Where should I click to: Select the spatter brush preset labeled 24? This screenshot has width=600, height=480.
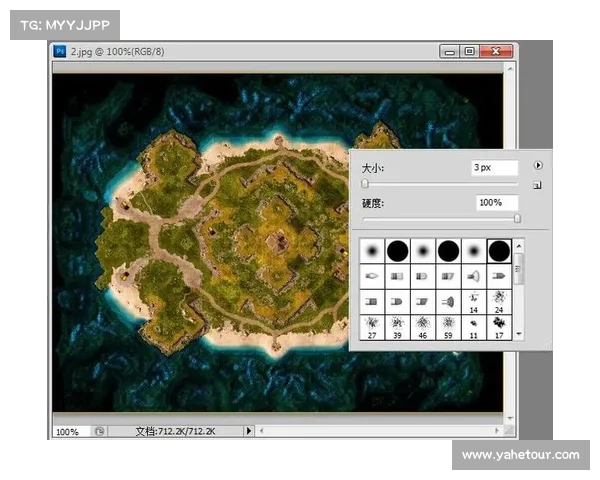click(499, 302)
